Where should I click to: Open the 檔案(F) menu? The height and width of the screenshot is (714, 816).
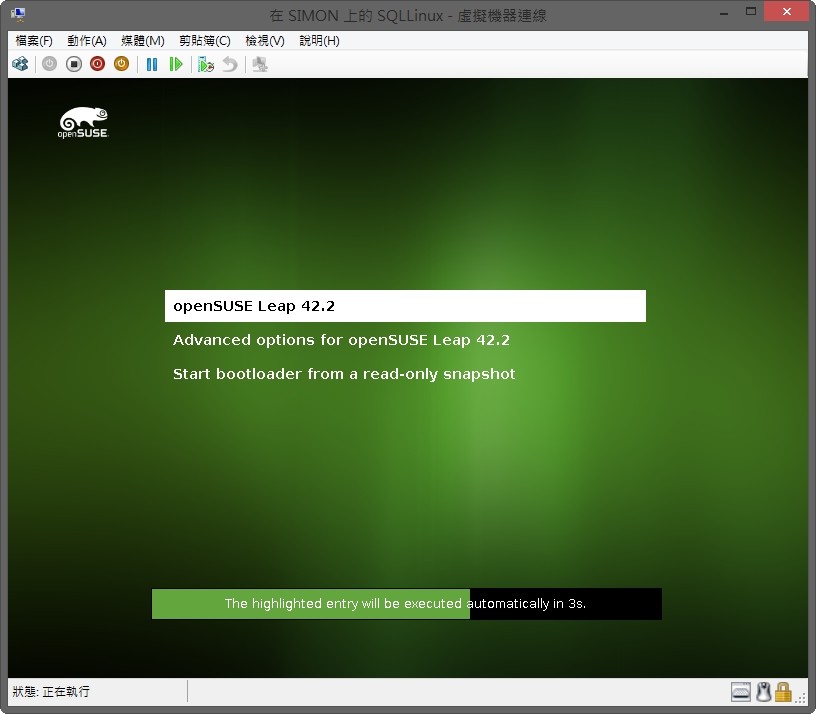coord(34,41)
